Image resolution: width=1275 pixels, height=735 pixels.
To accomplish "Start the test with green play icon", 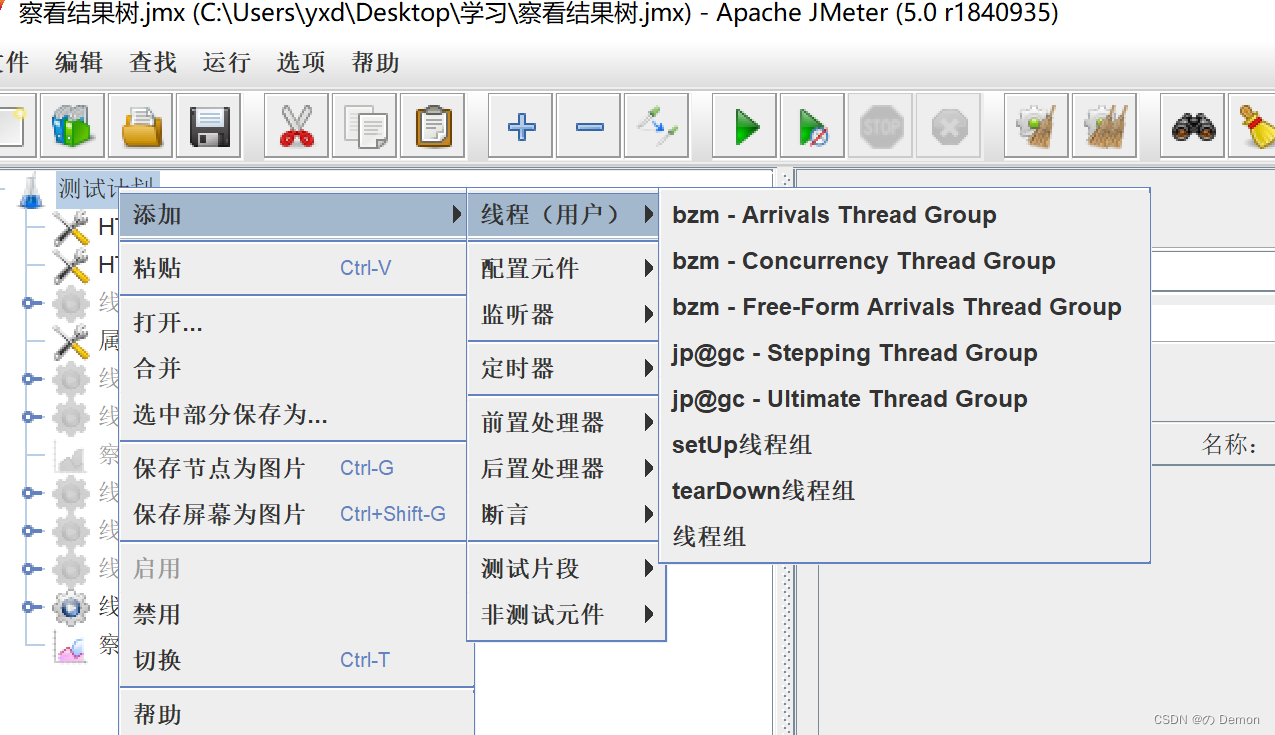I will pyautogui.click(x=744, y=126).
